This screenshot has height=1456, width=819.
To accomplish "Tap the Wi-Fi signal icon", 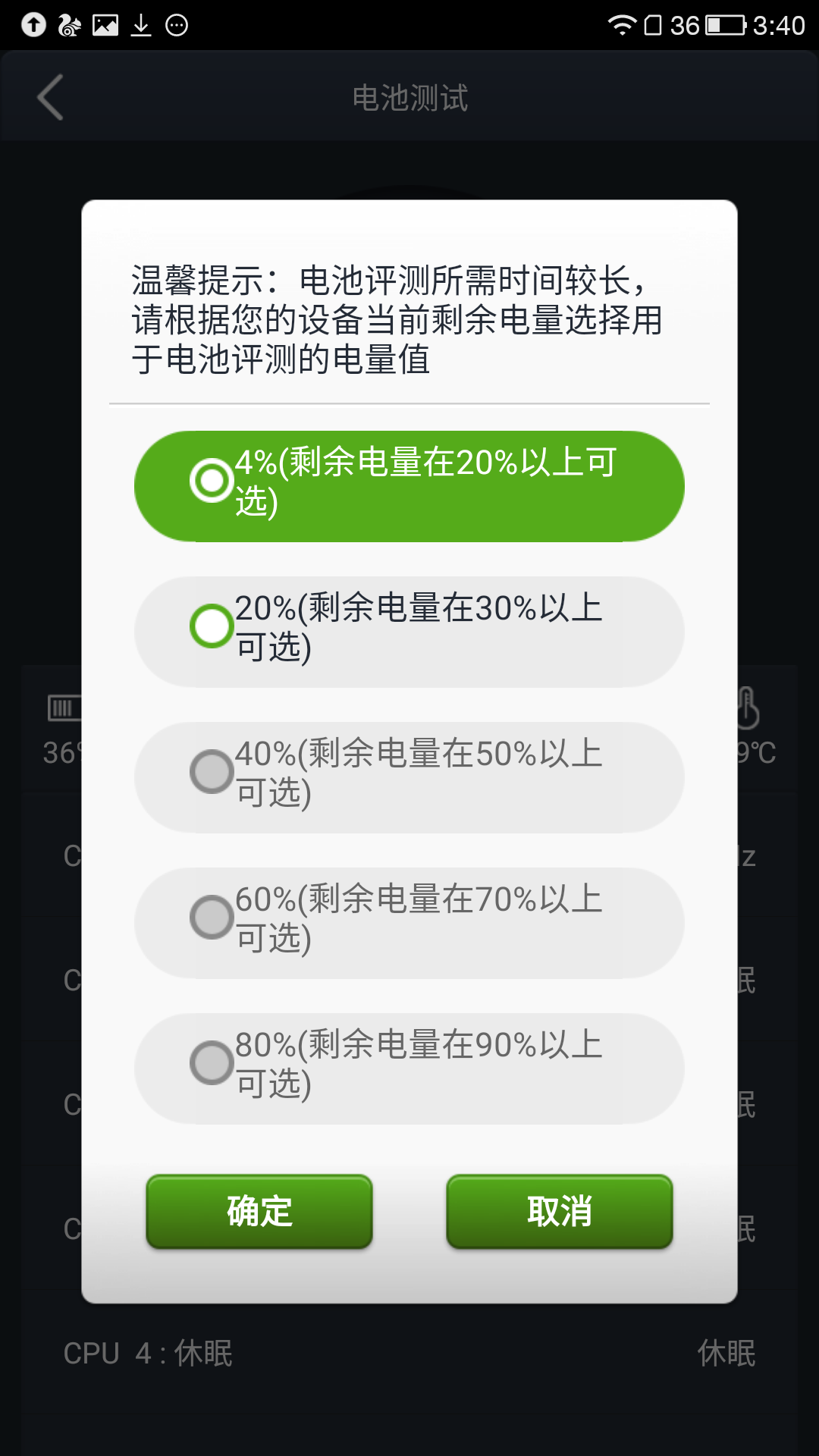I will tap(621, 25).
